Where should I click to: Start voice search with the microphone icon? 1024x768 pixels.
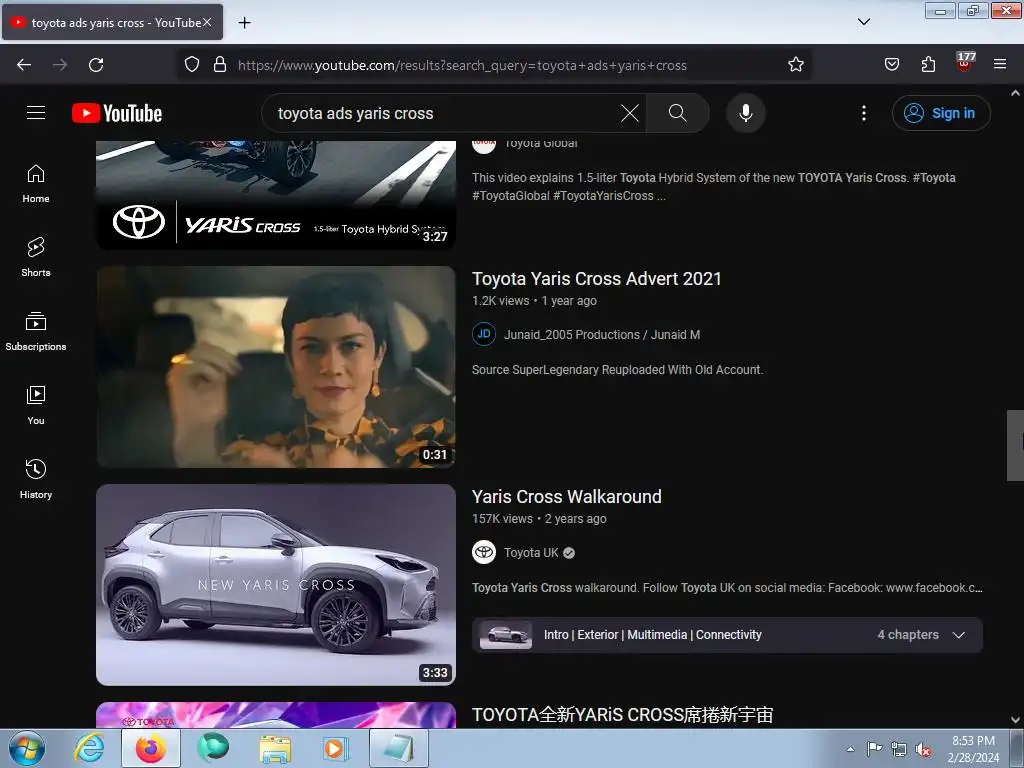[745, 113]
